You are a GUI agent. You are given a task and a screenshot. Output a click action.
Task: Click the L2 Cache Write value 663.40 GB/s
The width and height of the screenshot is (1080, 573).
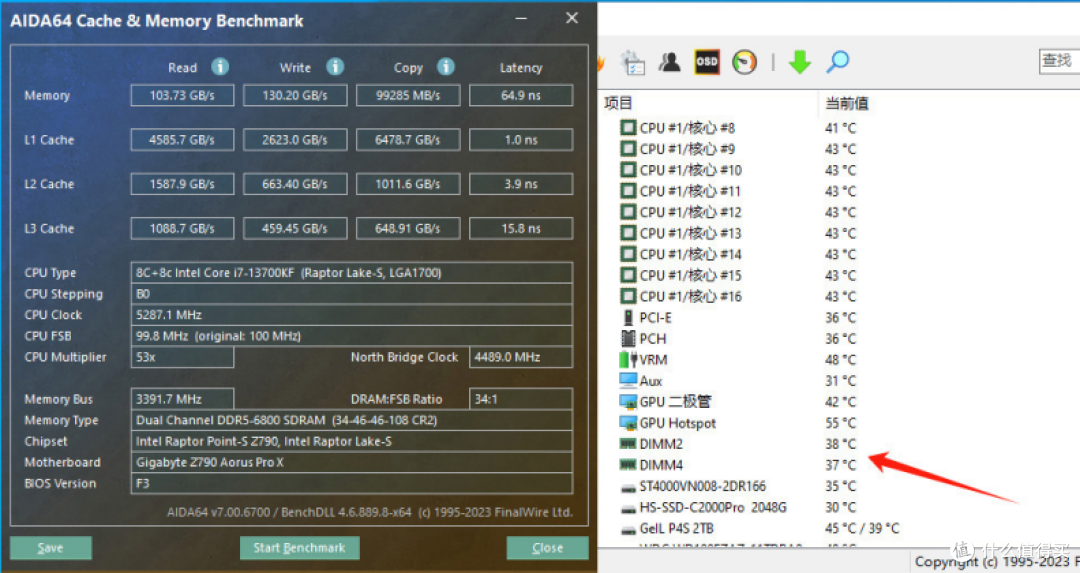pos(295,184)
